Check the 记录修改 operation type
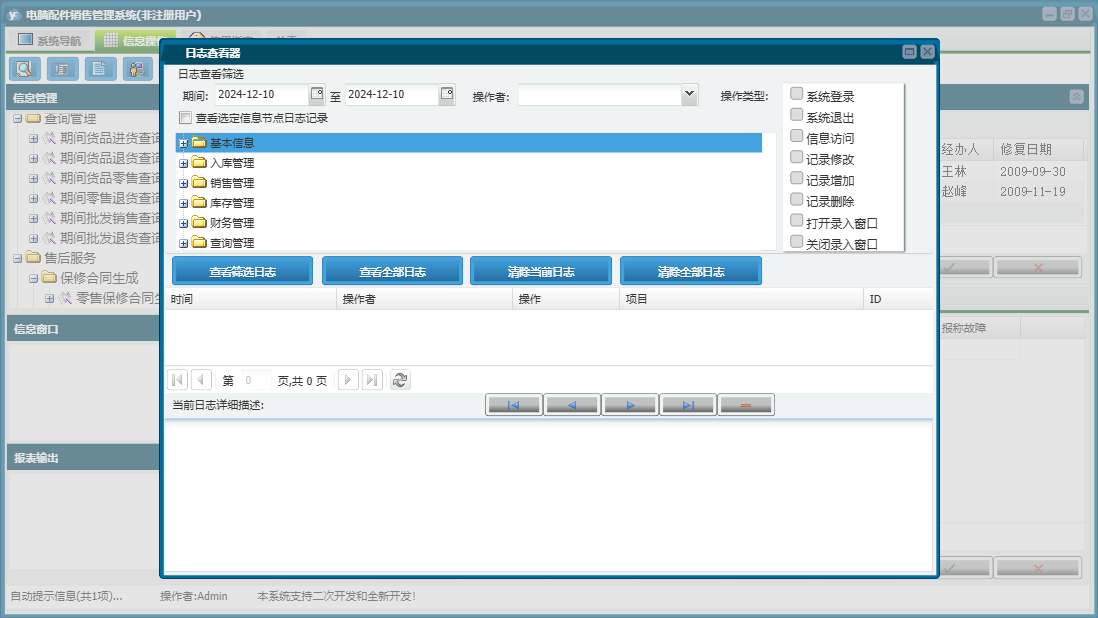The height and width of the screenshot is (618, 1098). click(796, 157)
